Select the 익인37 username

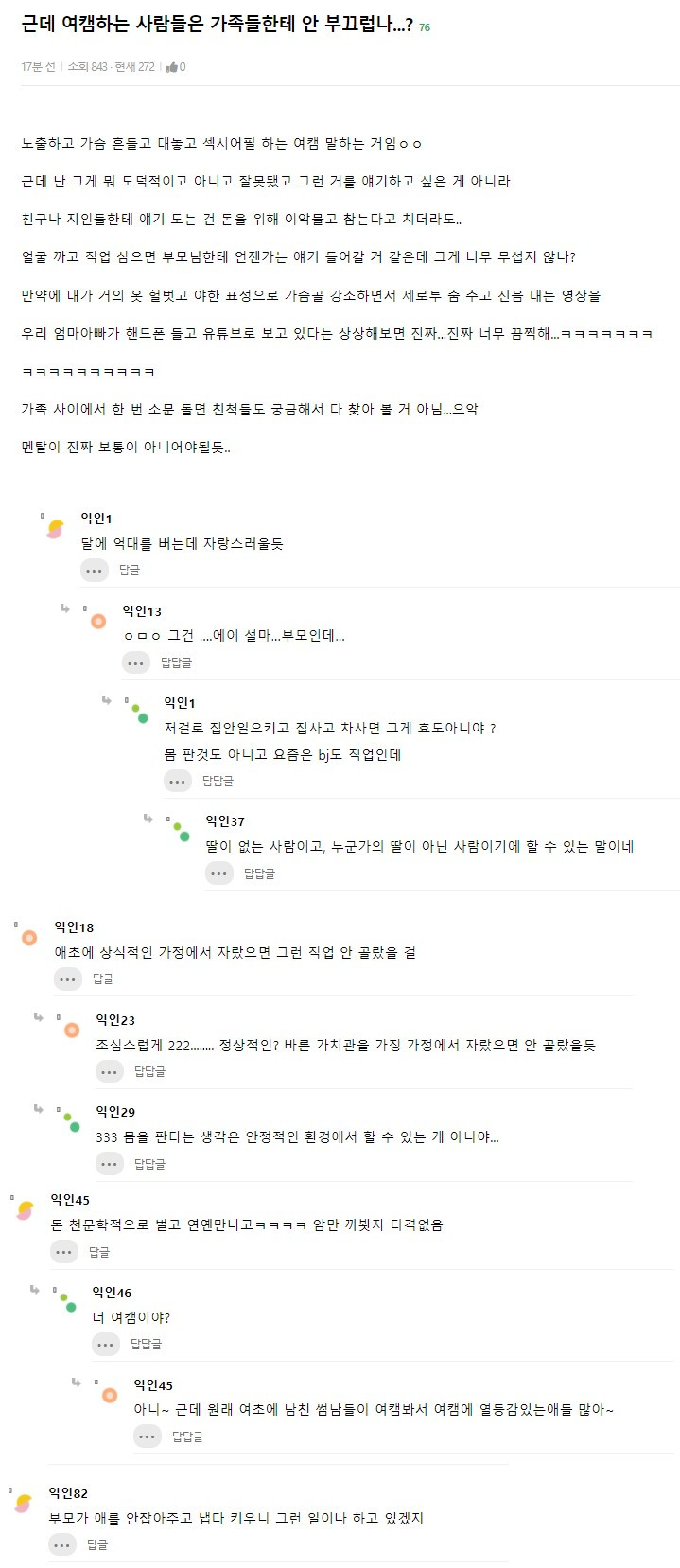coord(225,821)
